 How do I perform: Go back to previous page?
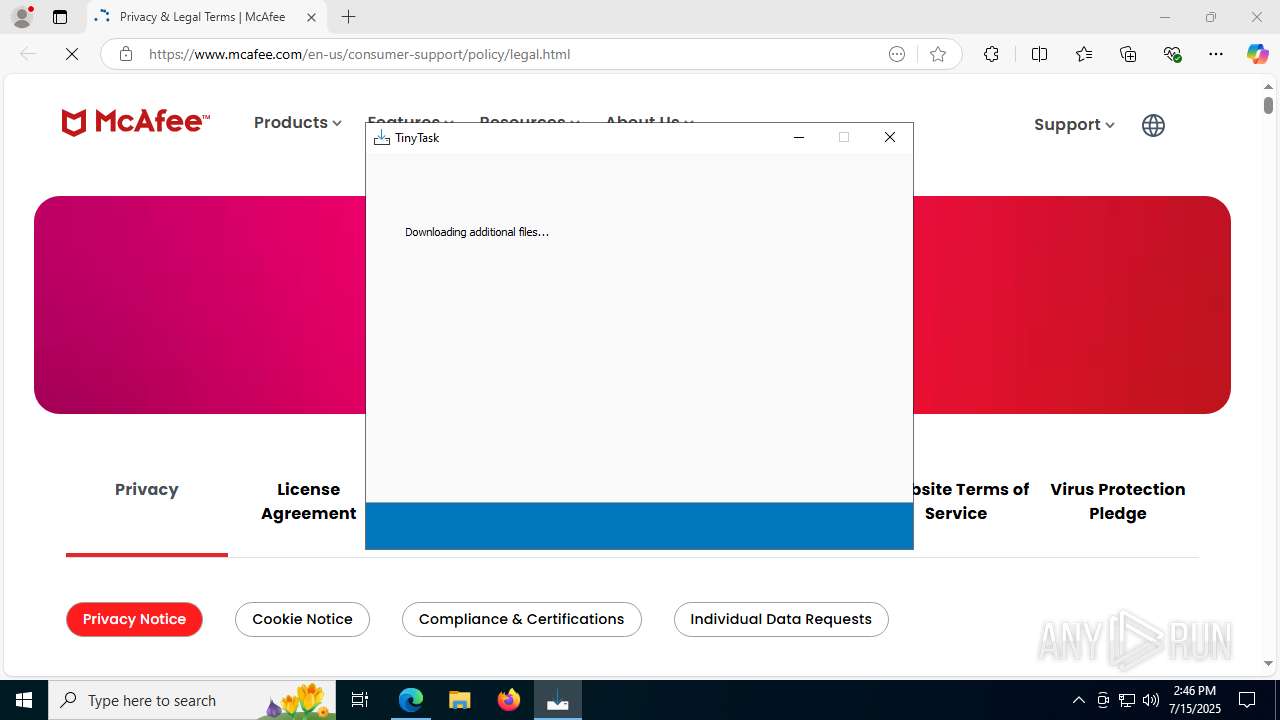coord(28,54)
